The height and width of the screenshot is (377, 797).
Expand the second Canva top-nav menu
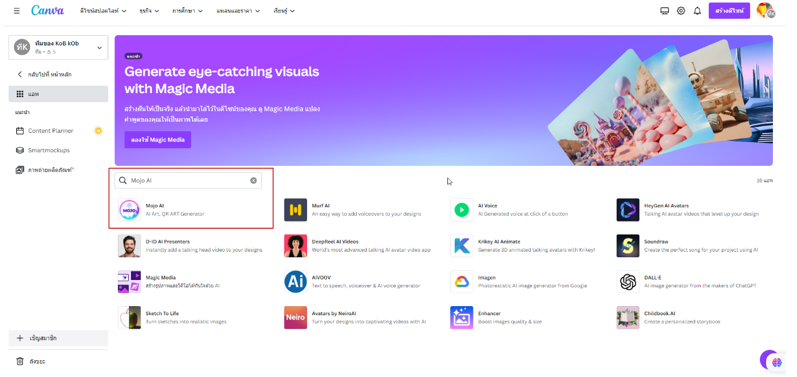tap(149, 11)
